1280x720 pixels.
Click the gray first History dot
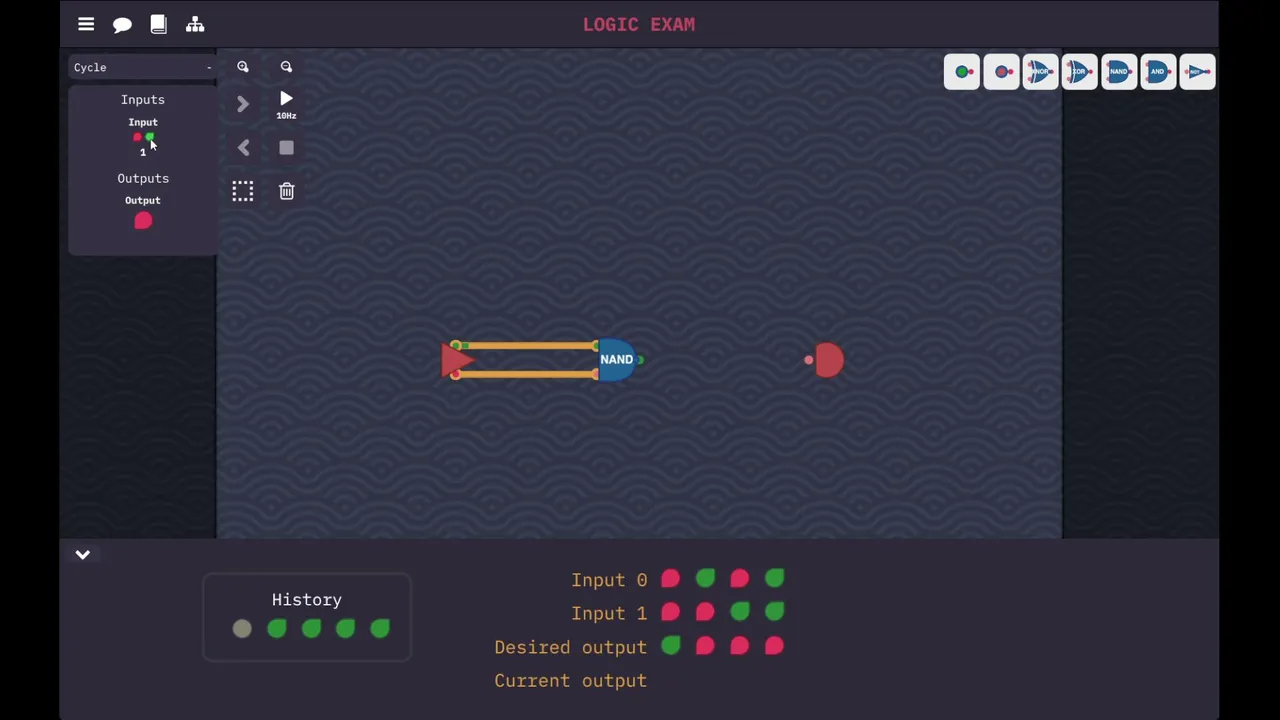tap(242, 628)
